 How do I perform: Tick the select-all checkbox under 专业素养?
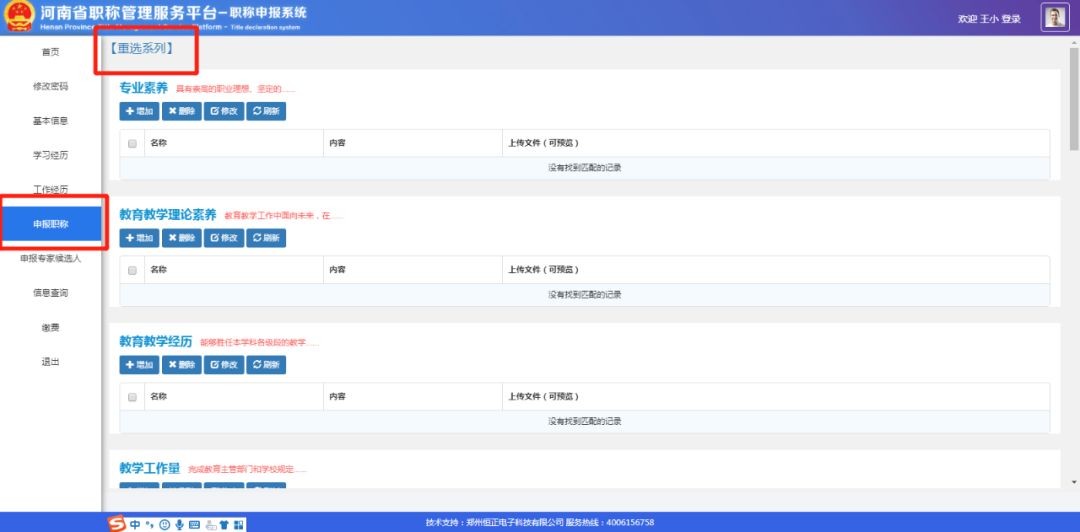132,143
